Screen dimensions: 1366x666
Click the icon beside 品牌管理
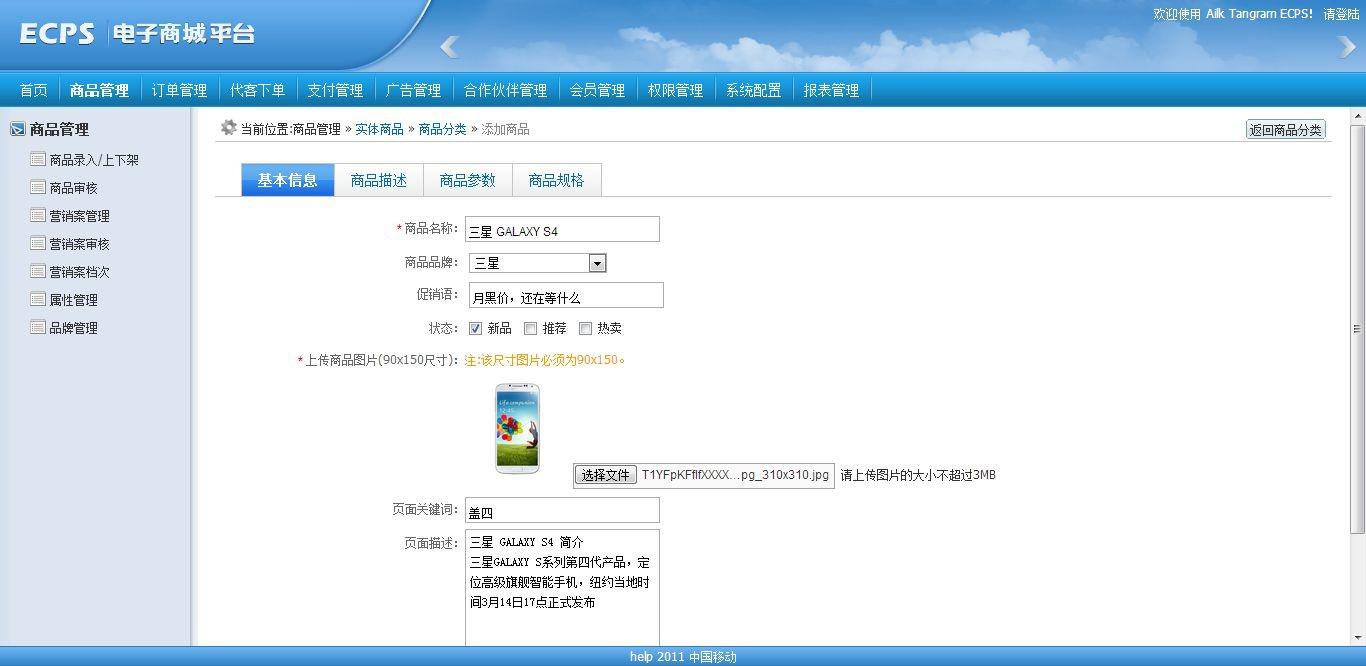pos(38,327)
